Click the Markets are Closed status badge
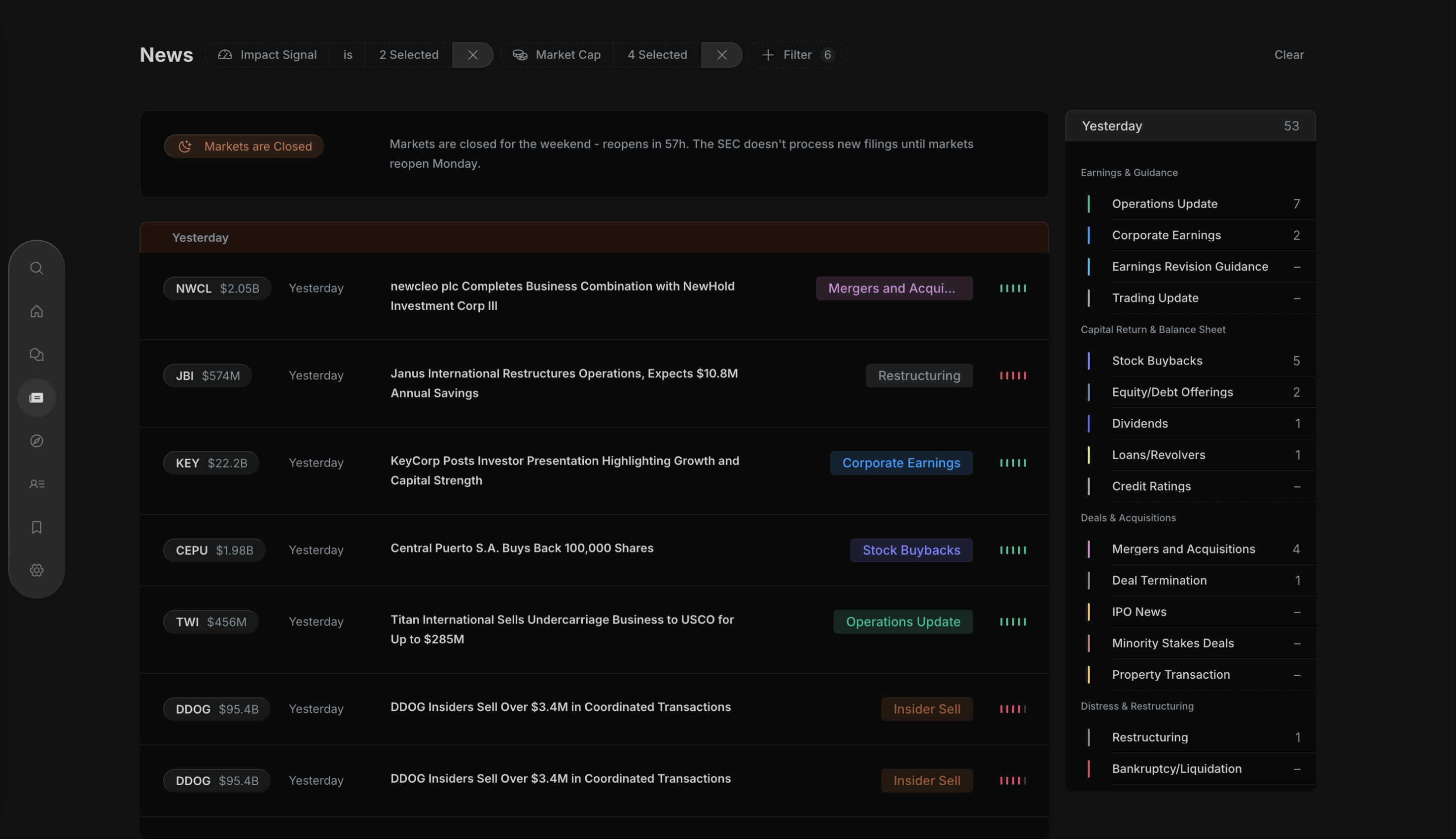The width and height of the screenshot is (1456, 839). [244, 146]
